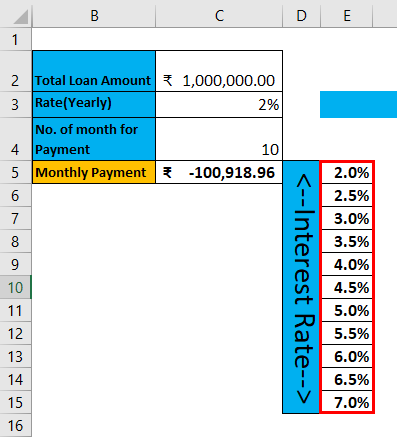Select column D header

tap(301, 15)
